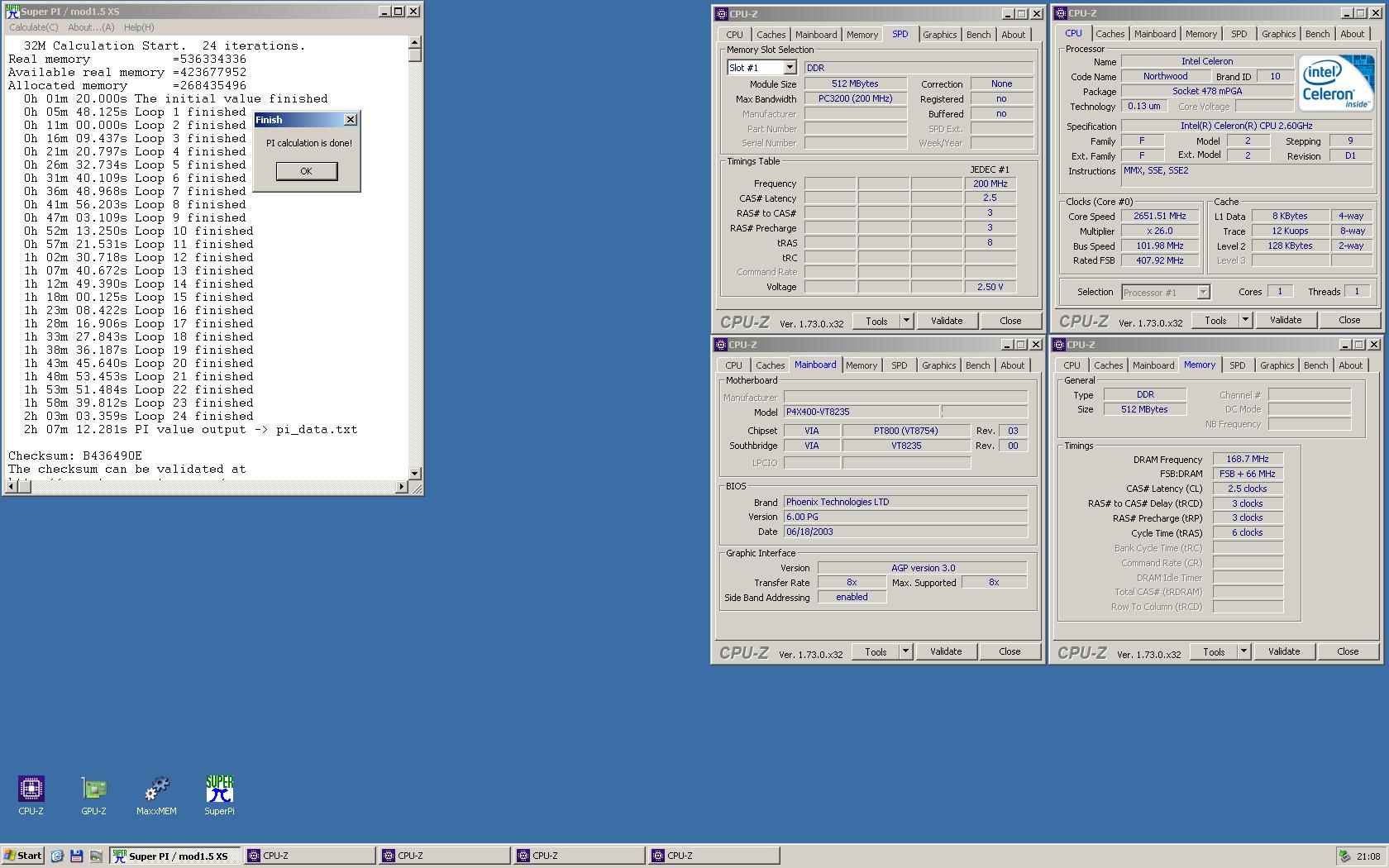1389x868 pixels.
Task: Click the Checksum: B436490E line in Super PI
Action: (x=75, y=455)
